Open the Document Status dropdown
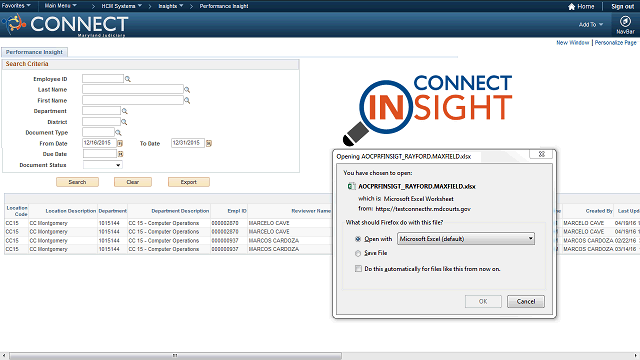 (x=102, y=165)
